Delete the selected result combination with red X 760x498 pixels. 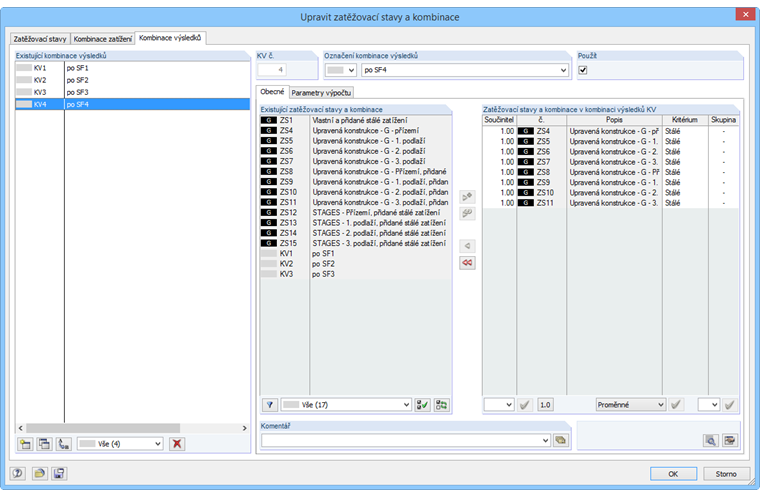click(177, 444)
